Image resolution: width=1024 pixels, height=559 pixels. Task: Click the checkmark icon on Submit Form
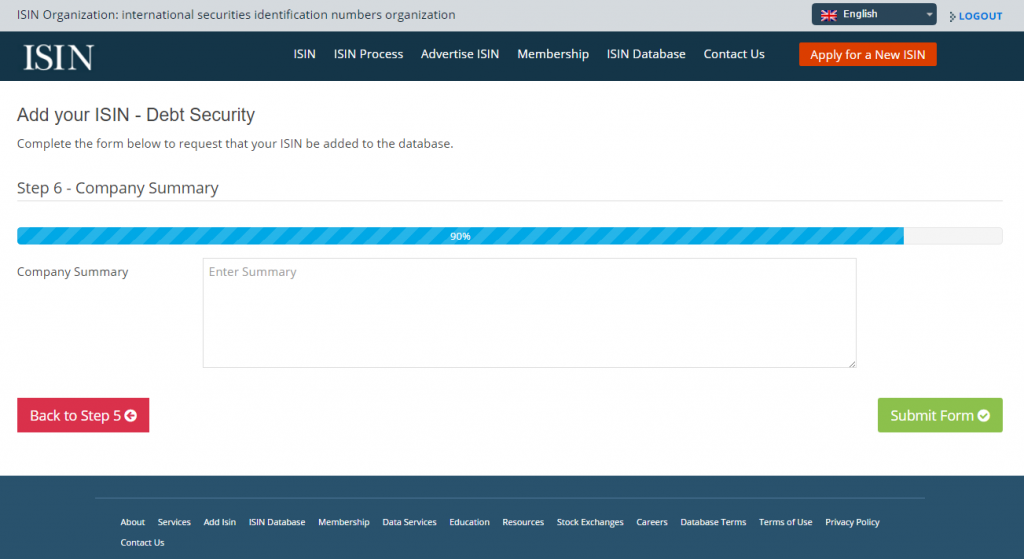[984, 415]
